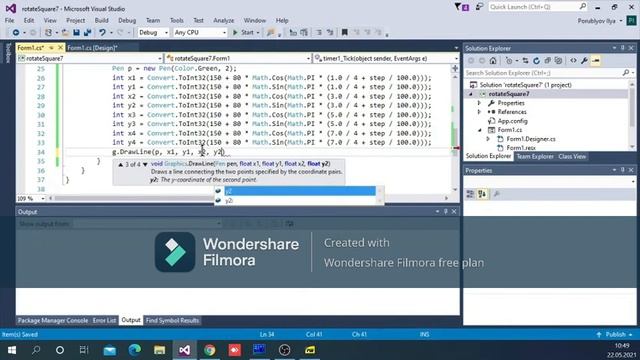Click View Code icon in Solution Explorer
Image resolution: width=640 pixels, height=360 pixels.
pos(573,60)
